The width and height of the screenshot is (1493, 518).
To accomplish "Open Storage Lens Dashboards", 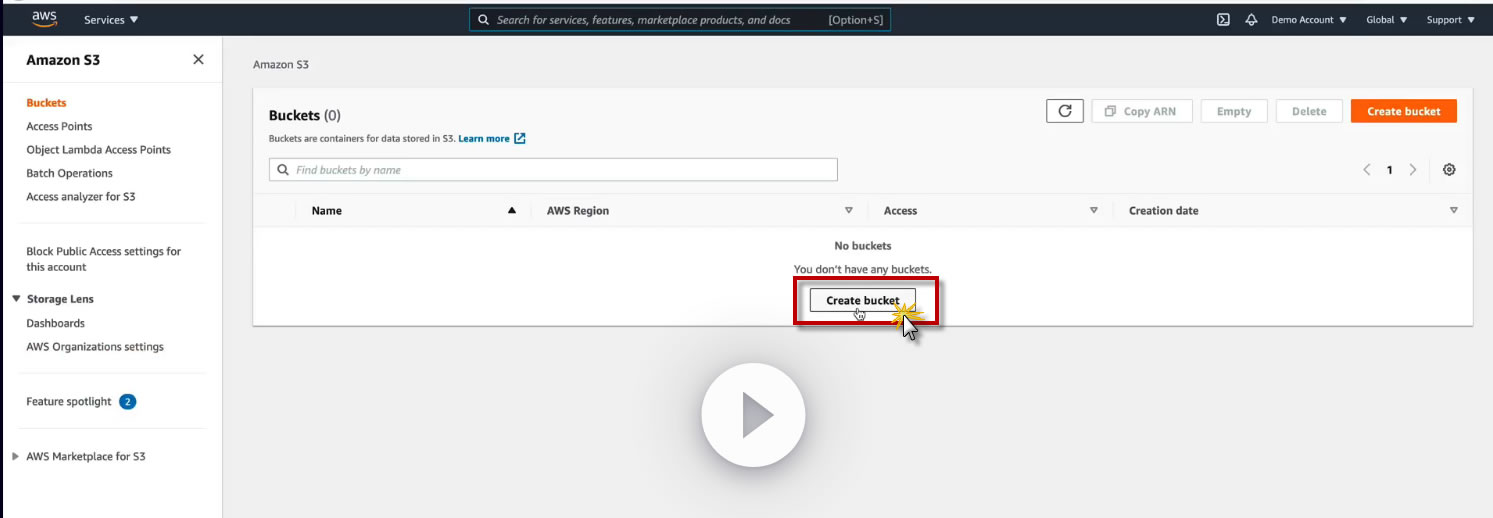I will [x=55, y=323].
